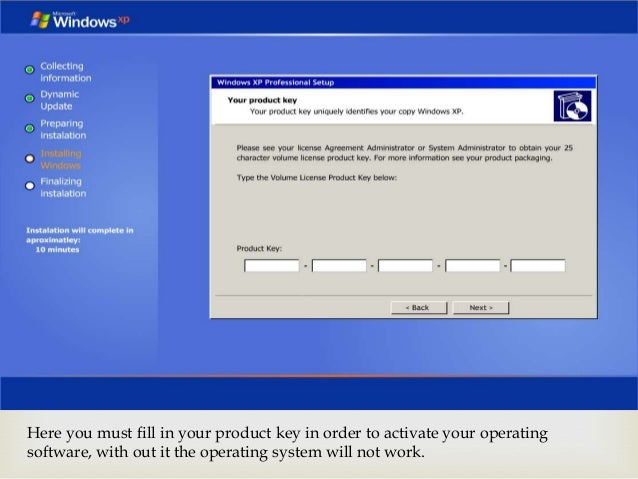Click the orange 'Installing Windows' step text
This screenshot has height=479, width=638.
tap(61, 160)
